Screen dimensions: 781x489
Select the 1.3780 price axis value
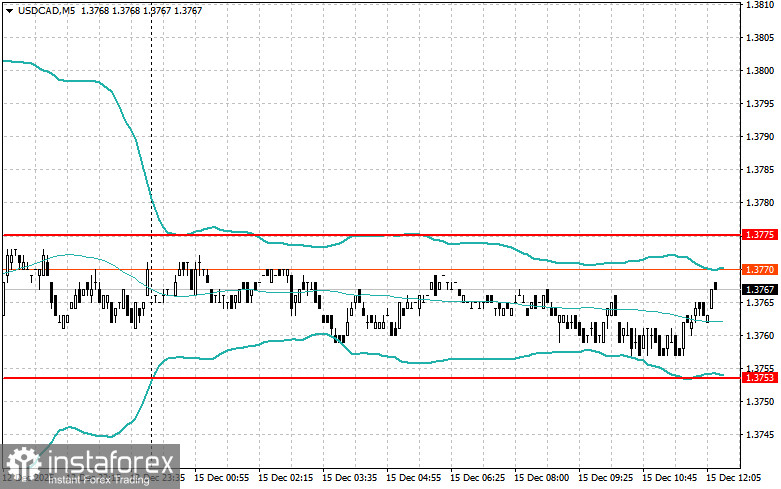coord(760,203)
